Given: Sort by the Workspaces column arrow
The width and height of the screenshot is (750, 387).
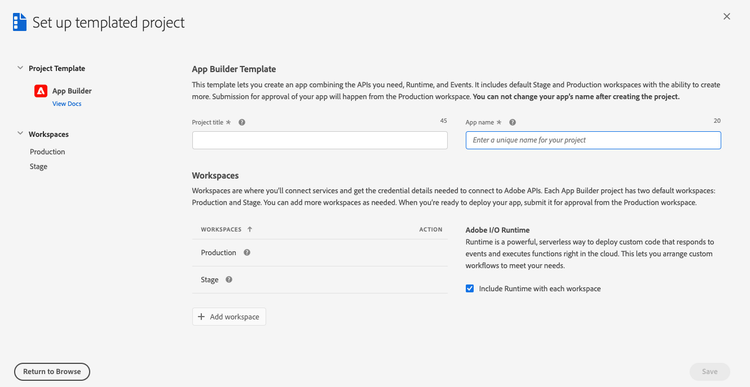Looking at the screenshot, I should click(x=250, y=230).
